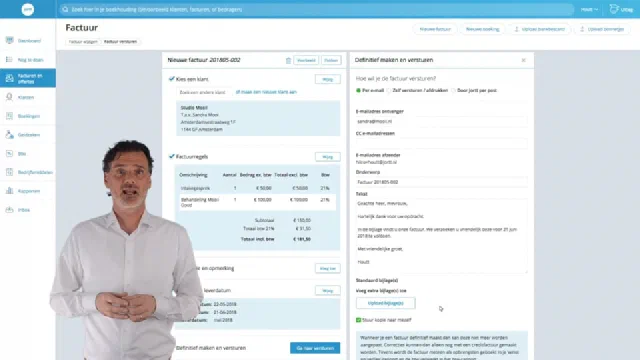This screenshot has height=360, width=640.
Task: Open Klanten via its person icon
Action: click(x=9, y=97)
